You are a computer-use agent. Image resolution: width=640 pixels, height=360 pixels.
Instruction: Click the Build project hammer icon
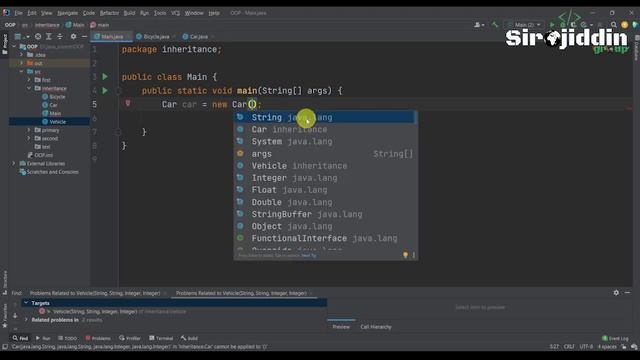(495, 25)
